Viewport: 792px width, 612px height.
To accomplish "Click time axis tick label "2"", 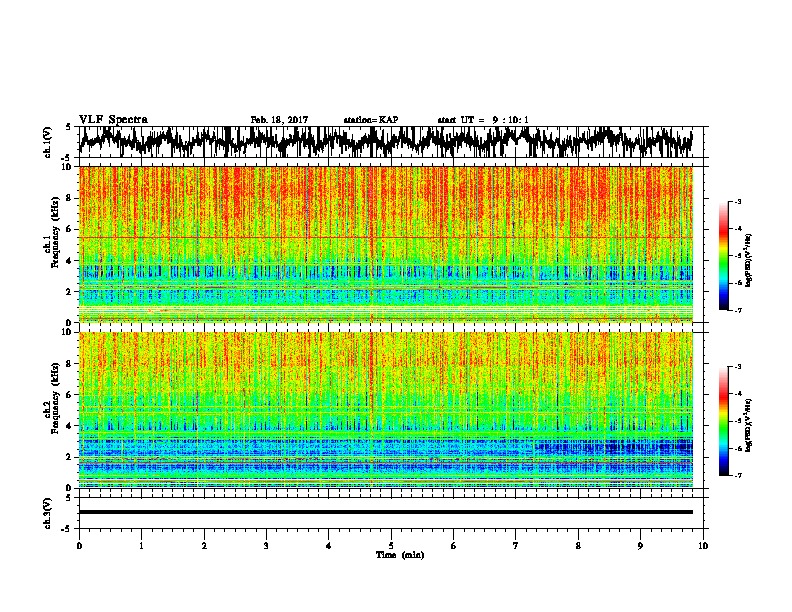I will pos(204,546).
